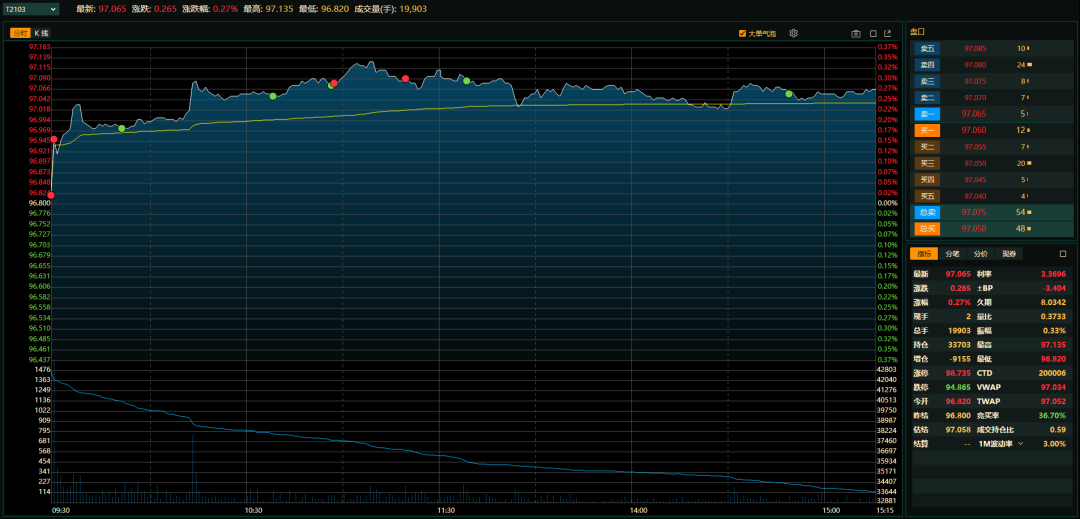Open the 分价 tab
1080x519 pixels.
click(980, 253)
